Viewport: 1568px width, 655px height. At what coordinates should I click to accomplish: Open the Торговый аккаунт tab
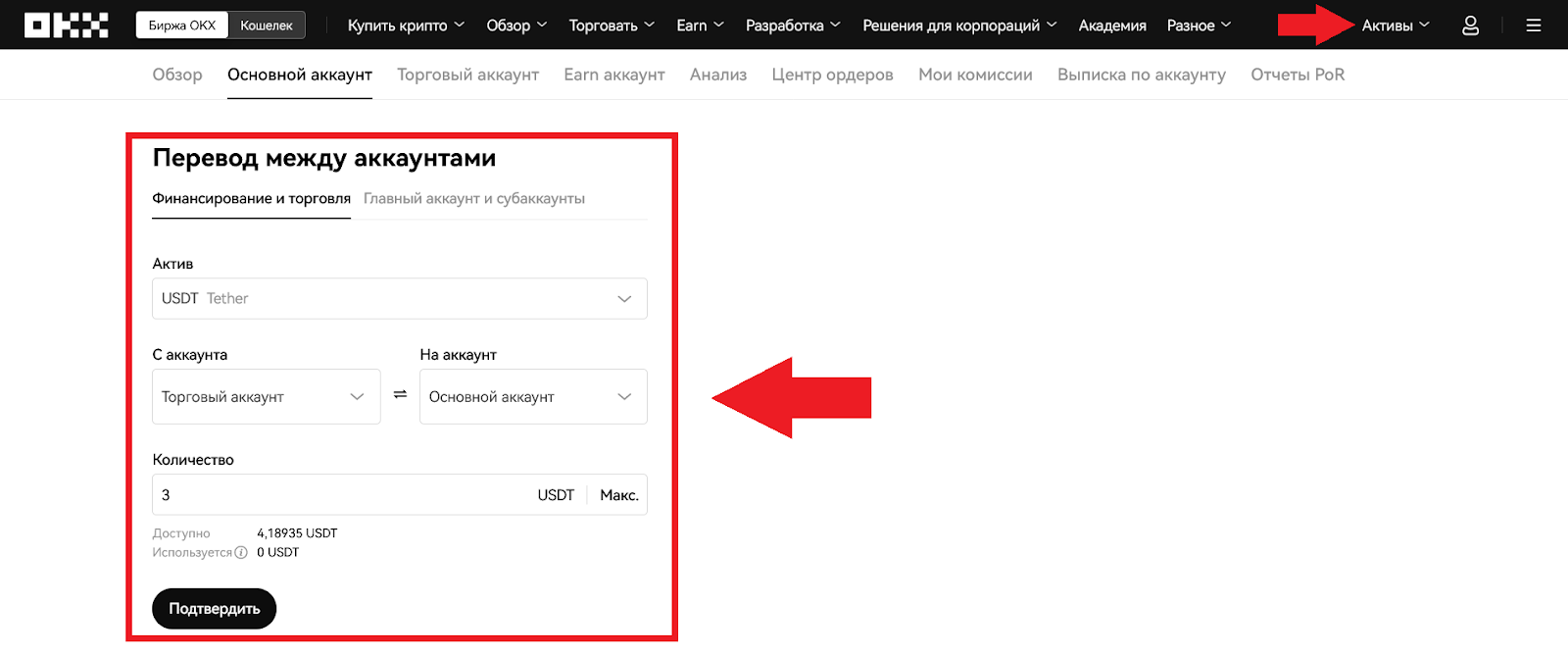tap(468, 75)
